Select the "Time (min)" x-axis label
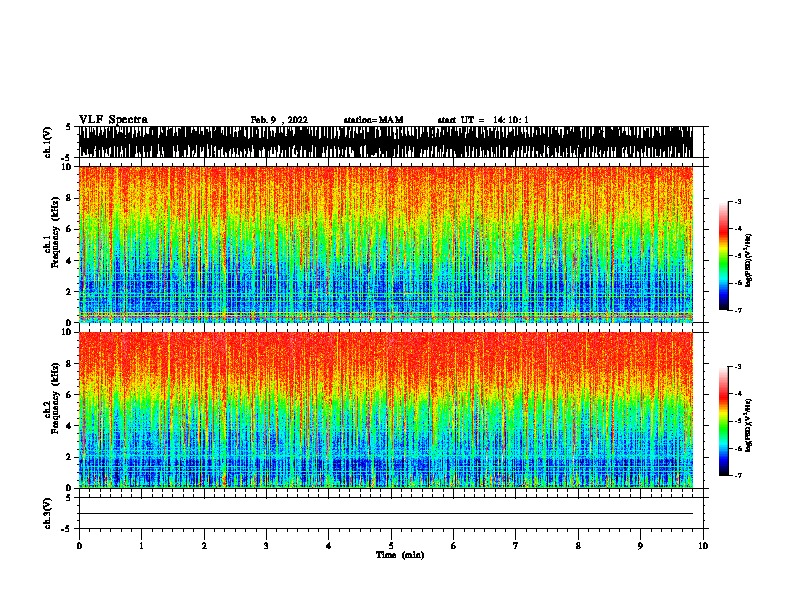The height and width of the screenshot is (612, 792). (x=400, y=555)
